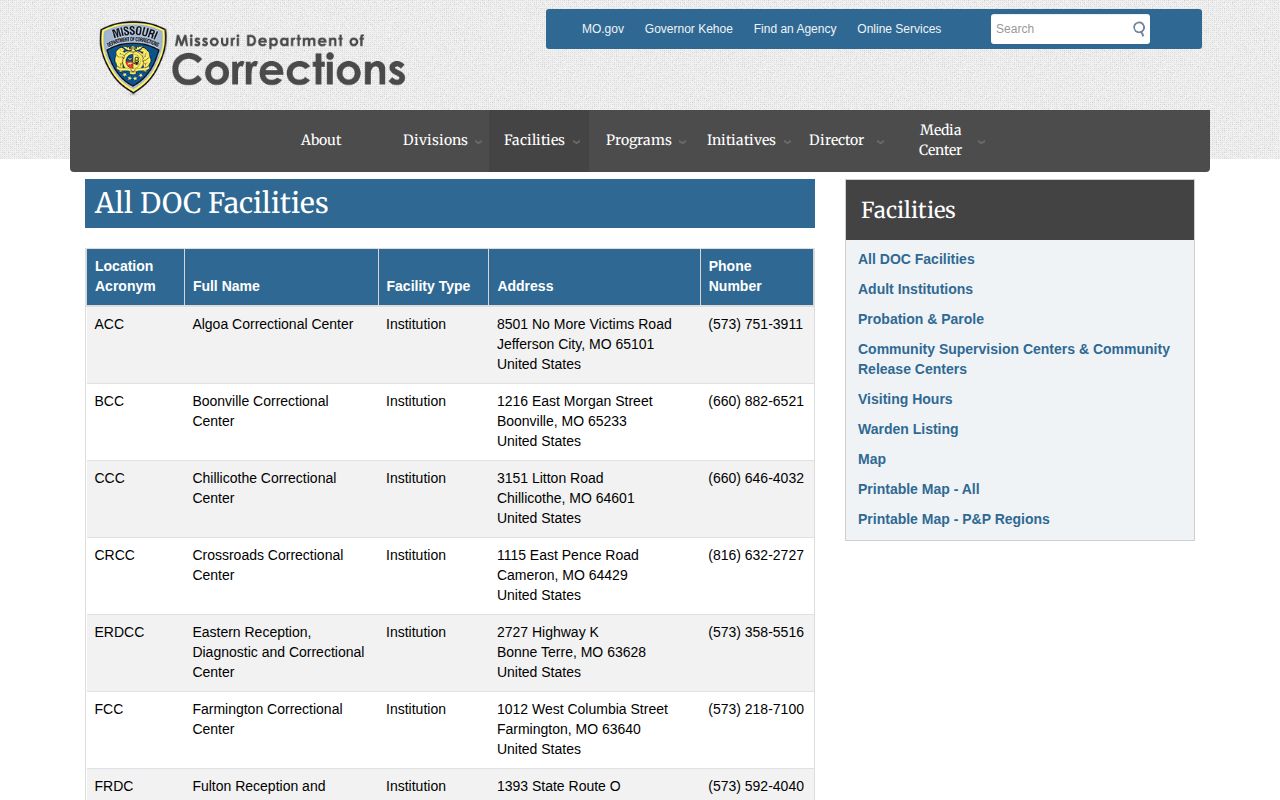Open the MO.gov link

603,29
